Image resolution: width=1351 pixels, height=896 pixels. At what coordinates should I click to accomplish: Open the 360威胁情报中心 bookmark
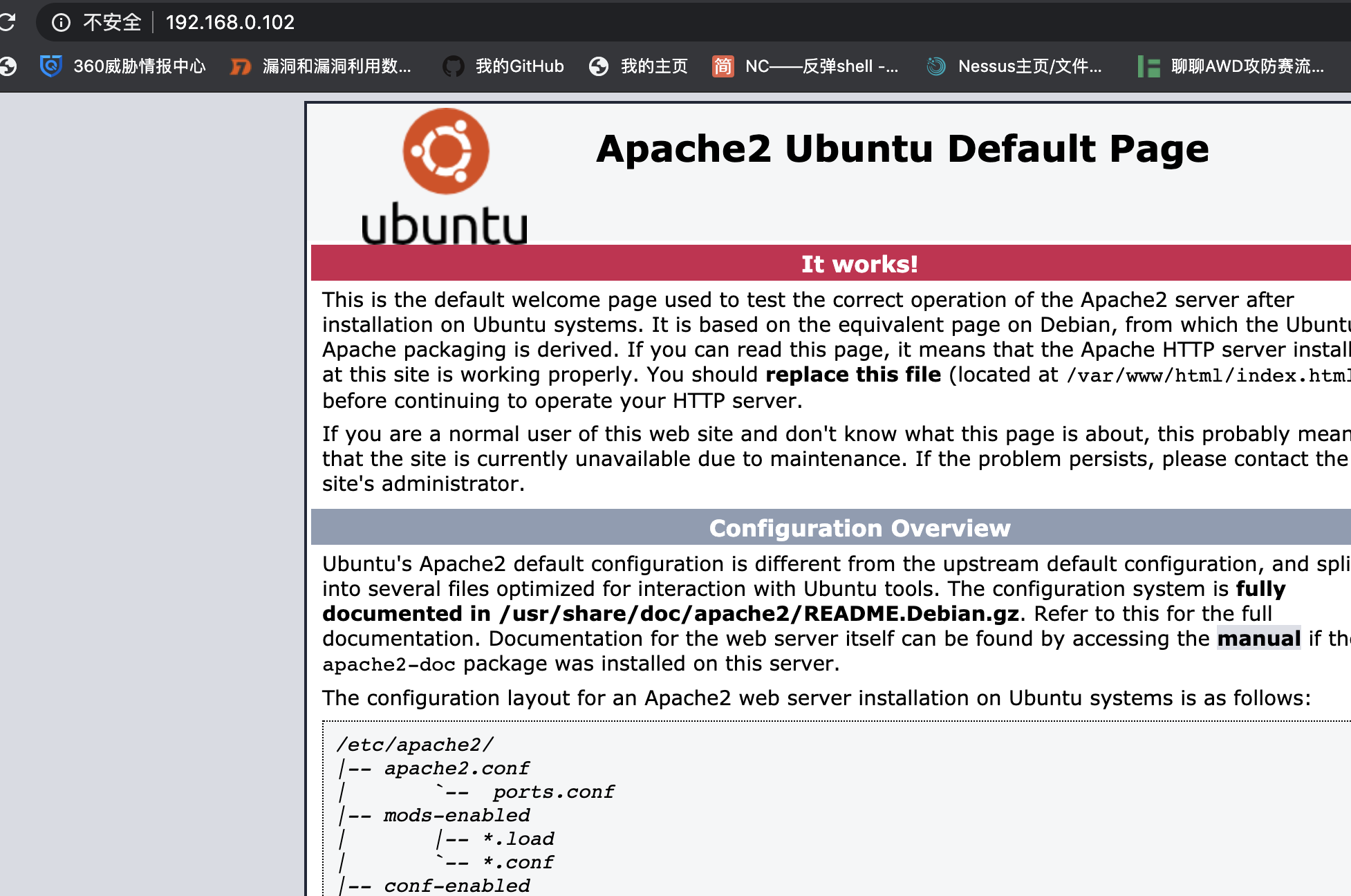[123, 66]
